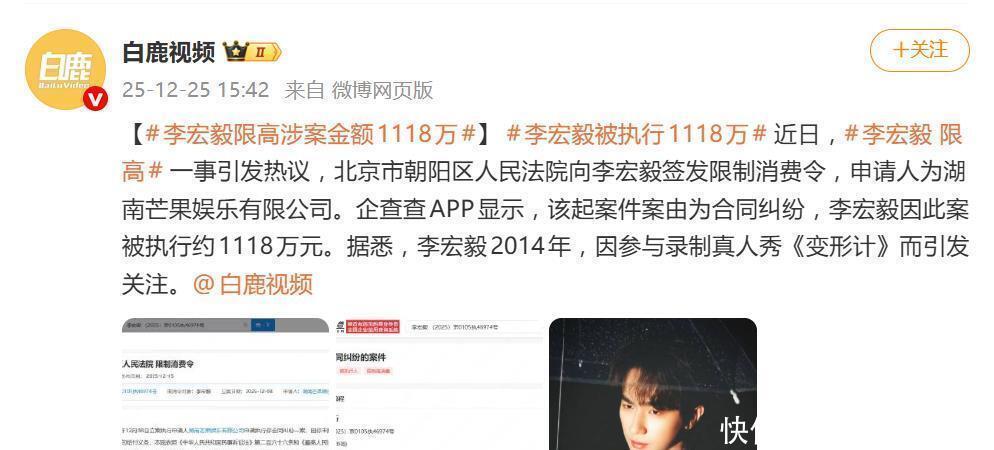Follow 白鹿视频 with the +关注 button
This screenshot has height=450, width=994.
coord(920,50)
